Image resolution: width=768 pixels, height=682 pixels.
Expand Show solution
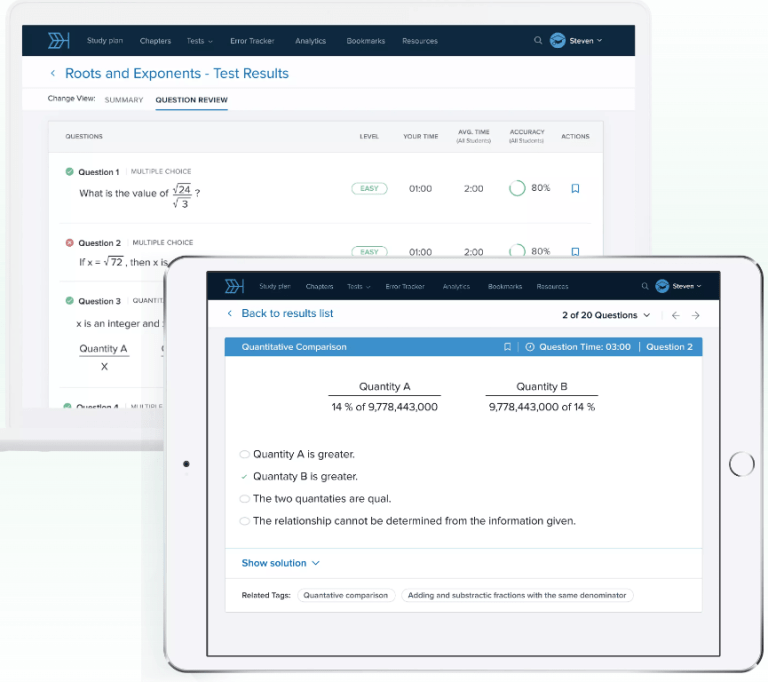click(280, 563)
